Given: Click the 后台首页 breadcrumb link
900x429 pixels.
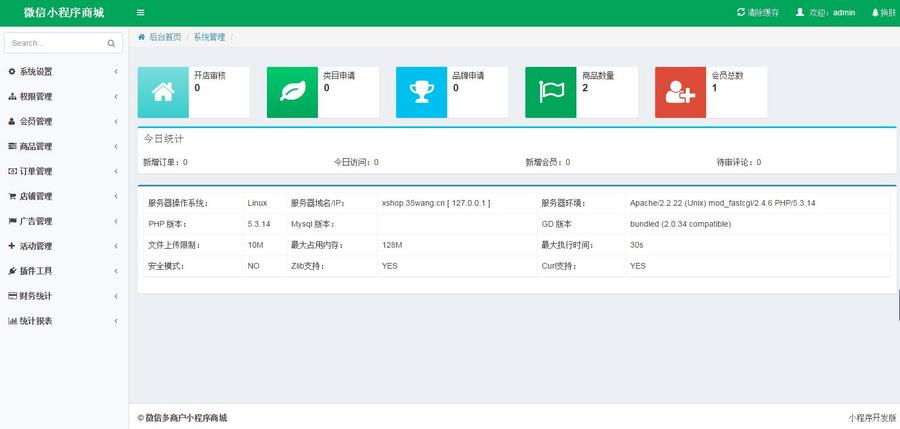Looking at the screenshot, I should [165, 37].
